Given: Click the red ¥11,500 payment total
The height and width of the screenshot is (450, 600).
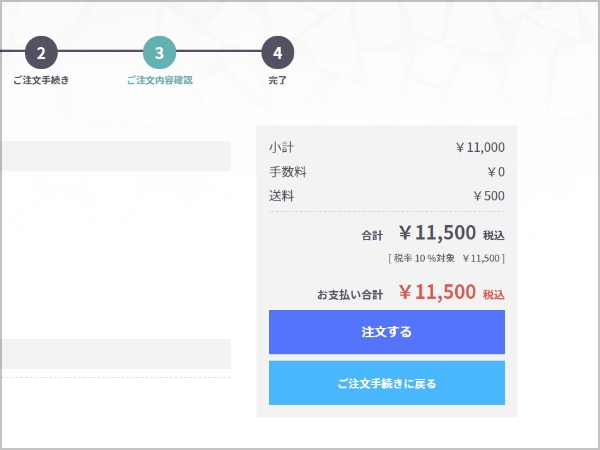Looking at the screenshot, I should click(x=437, y=292).
